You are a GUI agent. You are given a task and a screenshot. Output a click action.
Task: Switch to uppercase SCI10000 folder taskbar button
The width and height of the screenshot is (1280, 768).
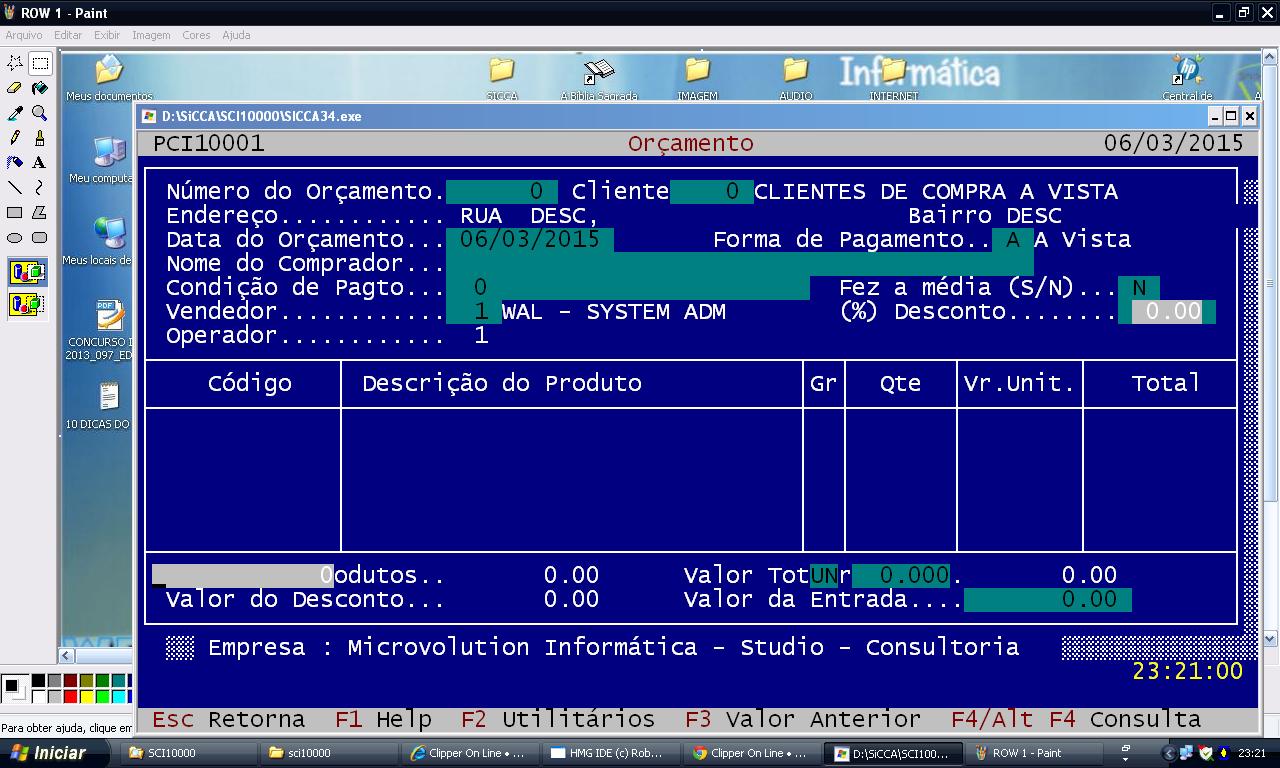[191, 753]
